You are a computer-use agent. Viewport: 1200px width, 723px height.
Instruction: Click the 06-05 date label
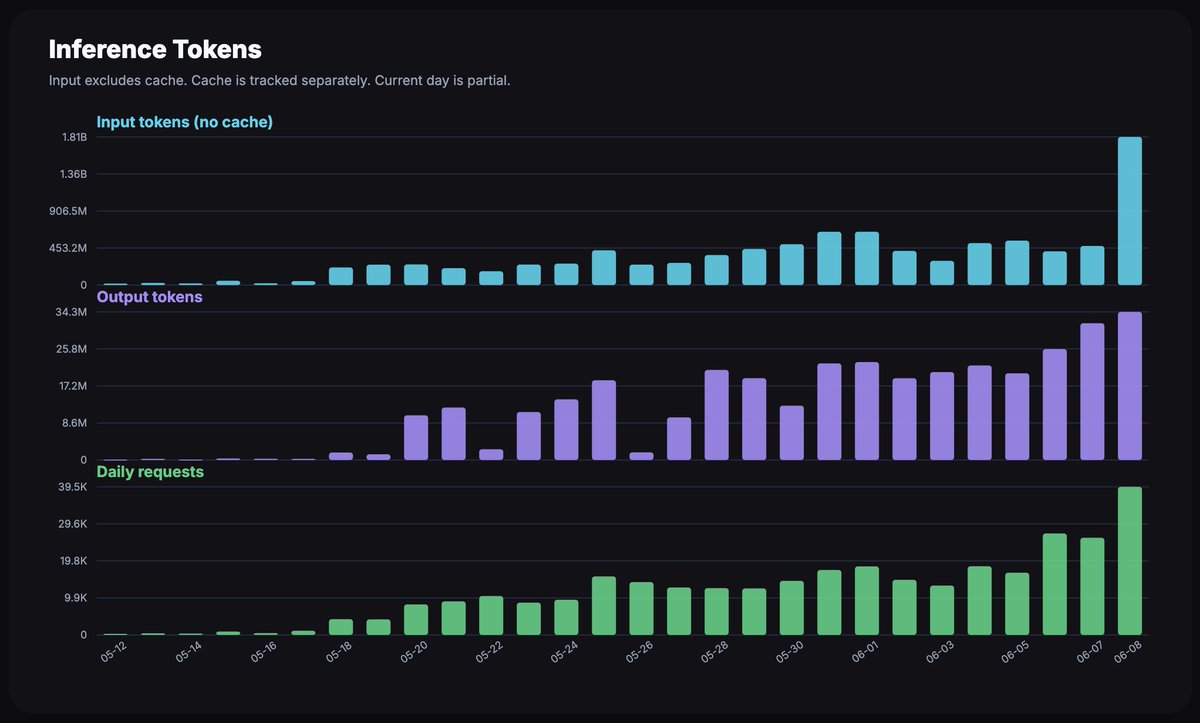(x=1014, y=653)
